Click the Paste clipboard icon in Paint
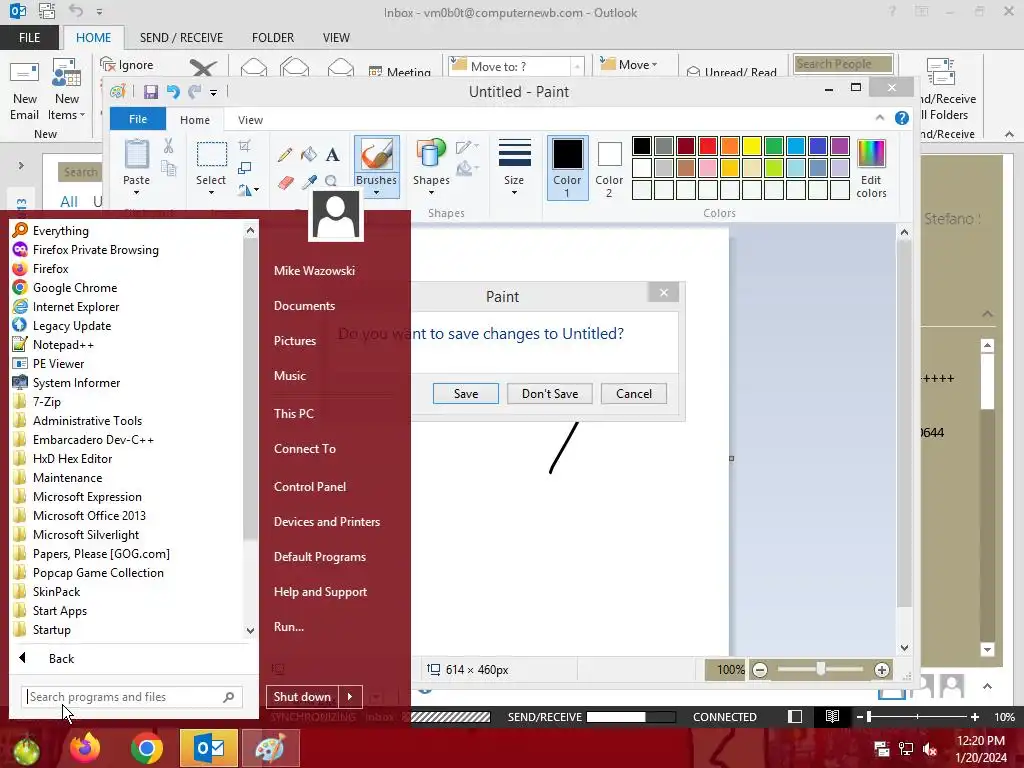The width and height of the screenshot is (1024, 768). click(x=136, y=155)
